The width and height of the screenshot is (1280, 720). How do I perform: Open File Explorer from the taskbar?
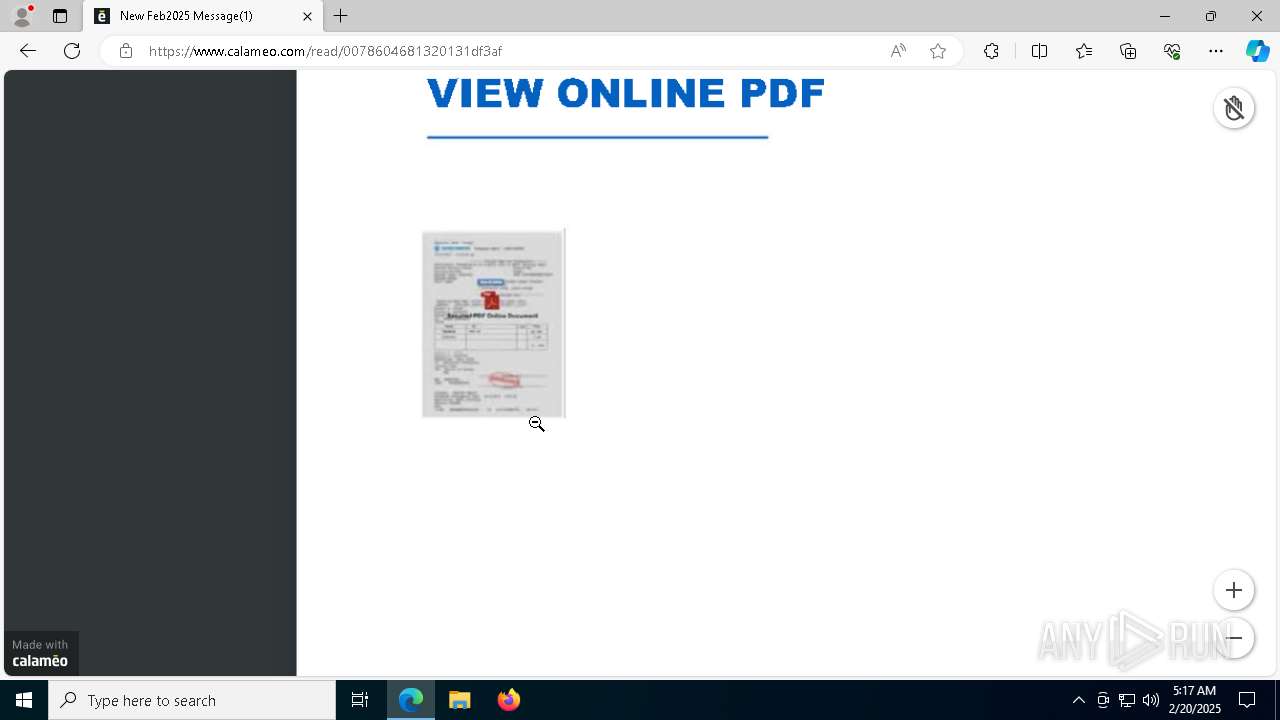[x=460, y=700]
